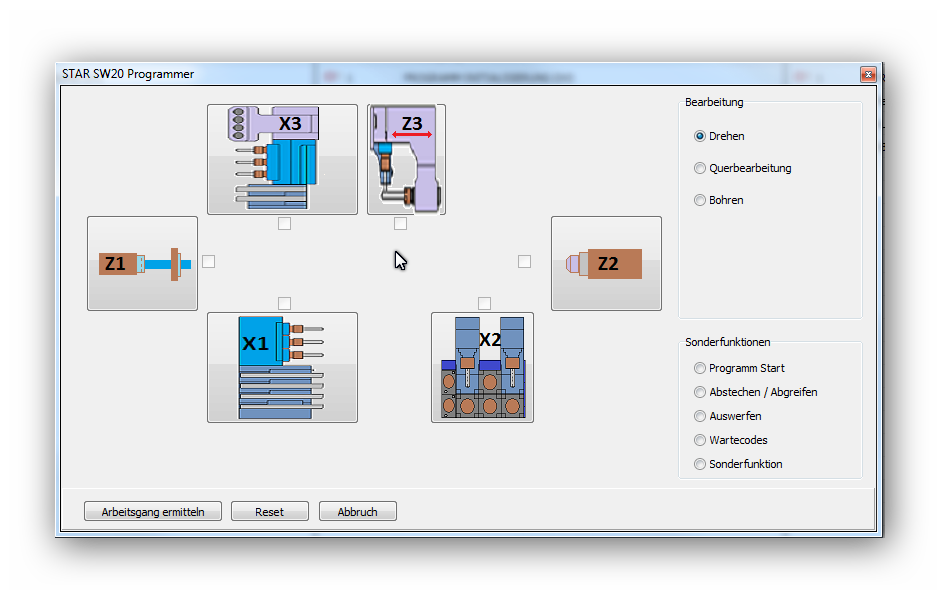Select the Z1 main spindle image
The image size is (940, 600).
[x=142, y=263]
